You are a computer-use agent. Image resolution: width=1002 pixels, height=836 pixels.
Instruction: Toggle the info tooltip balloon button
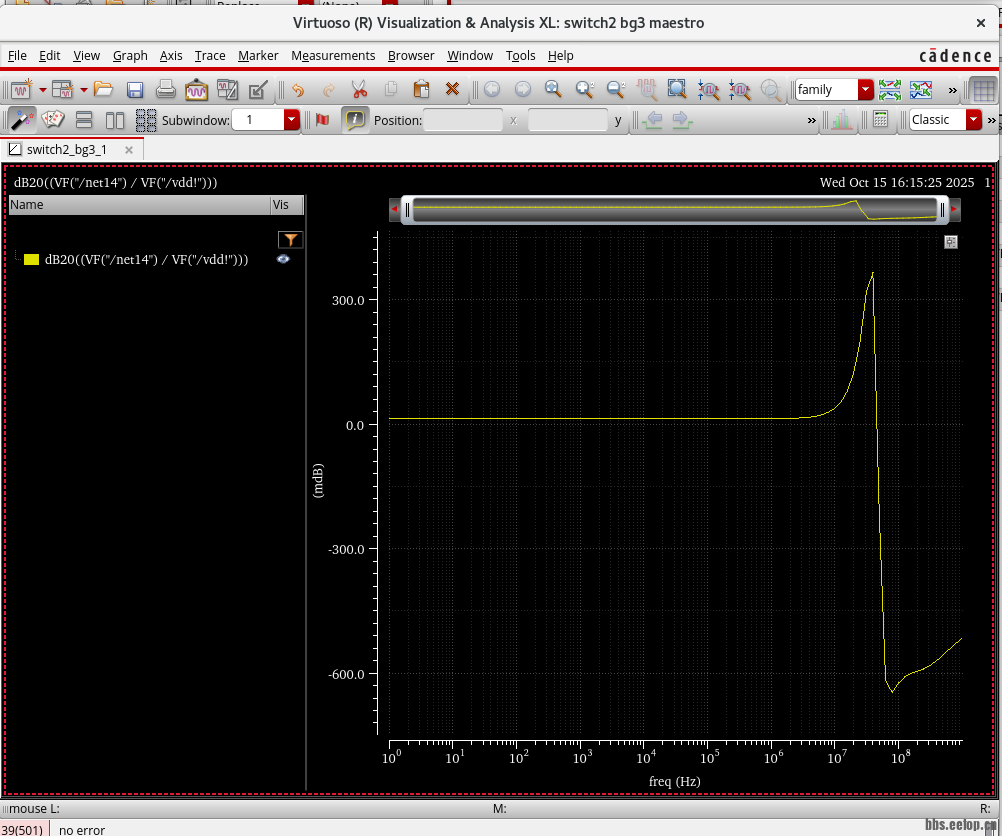point(355,120)
